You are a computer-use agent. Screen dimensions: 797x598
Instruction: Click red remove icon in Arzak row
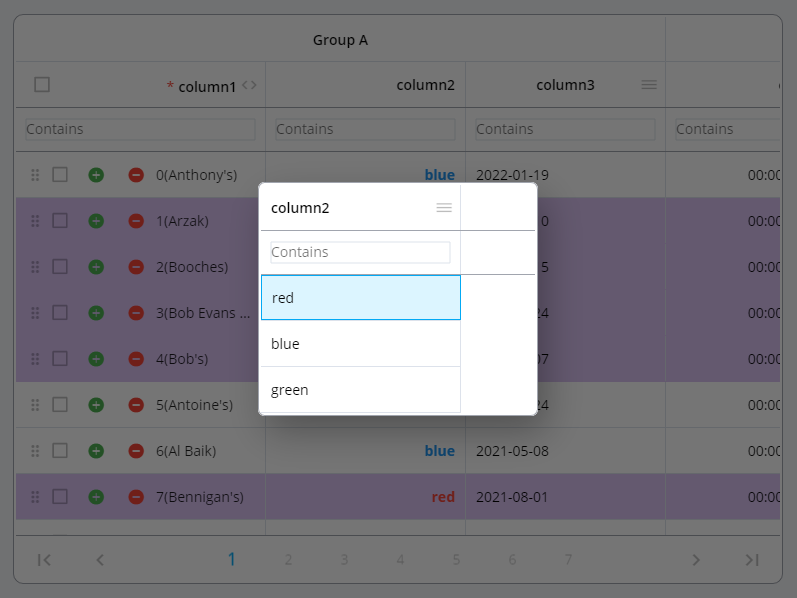point(136,221)
